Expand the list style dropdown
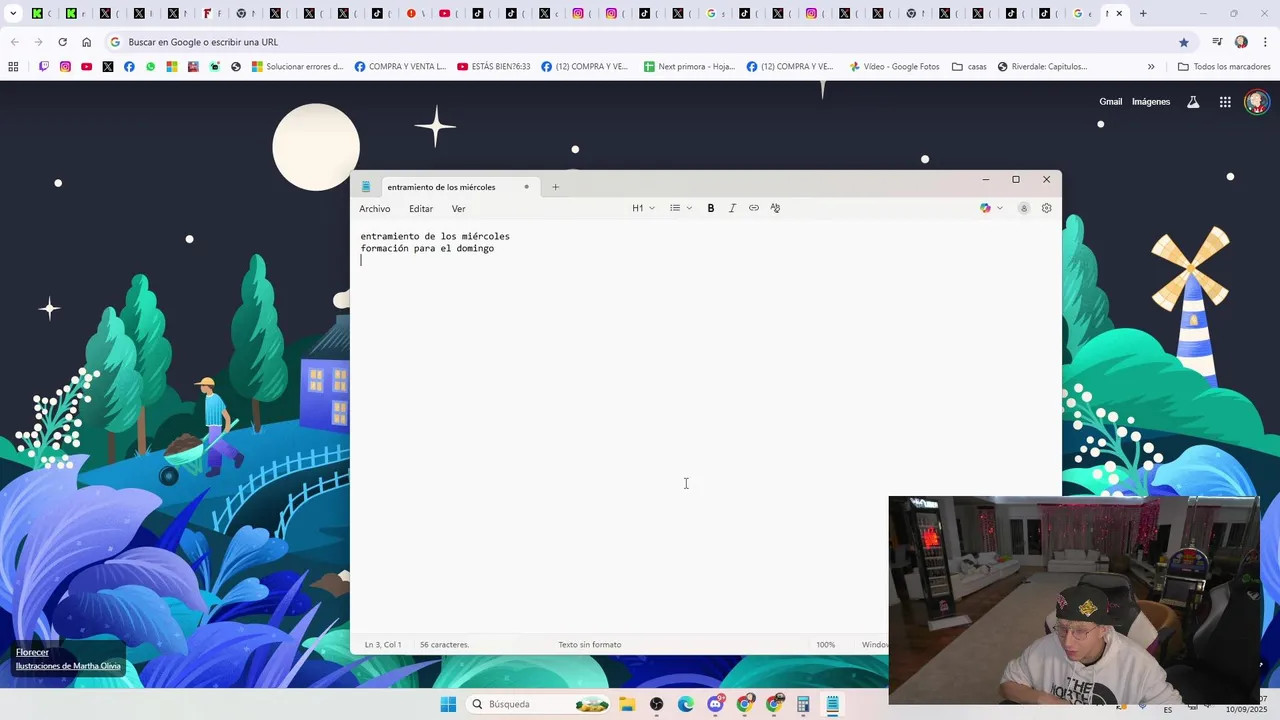Image resolution: width=1280 pixels, height=720 pixels. (681, 208)
